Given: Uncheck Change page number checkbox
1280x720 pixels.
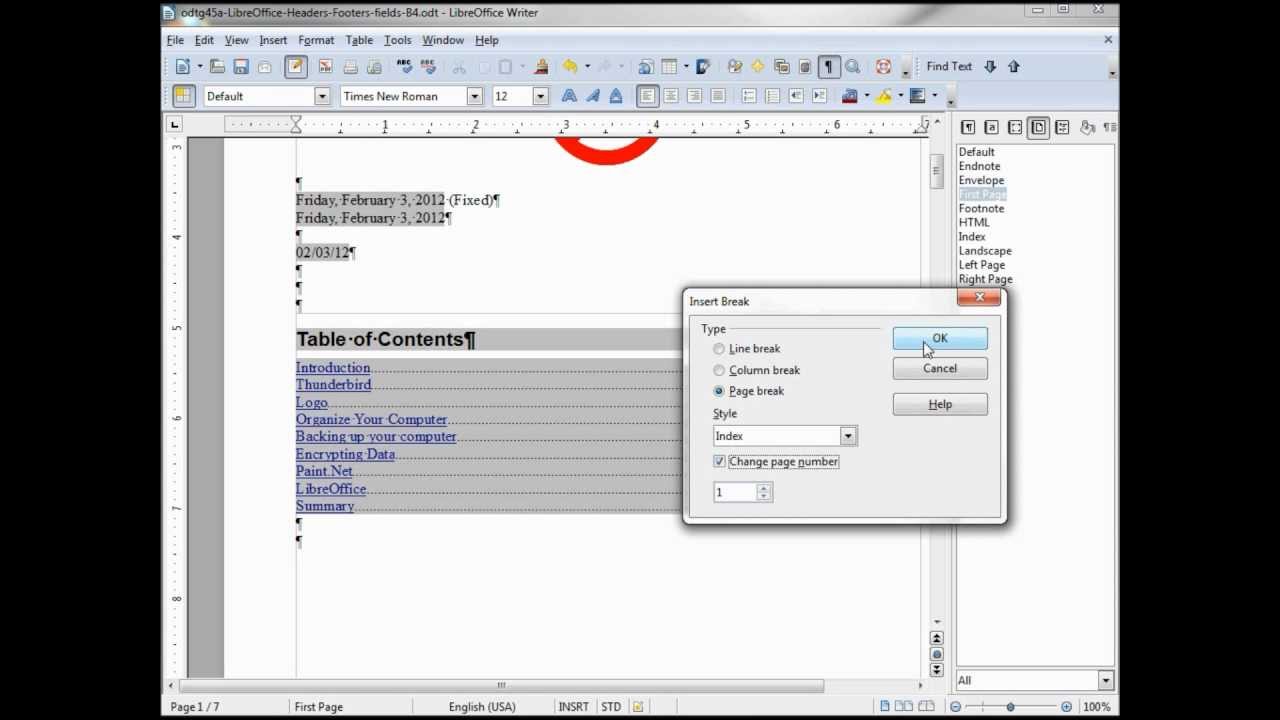Looking at the screenshot, I should pos(719,462).
